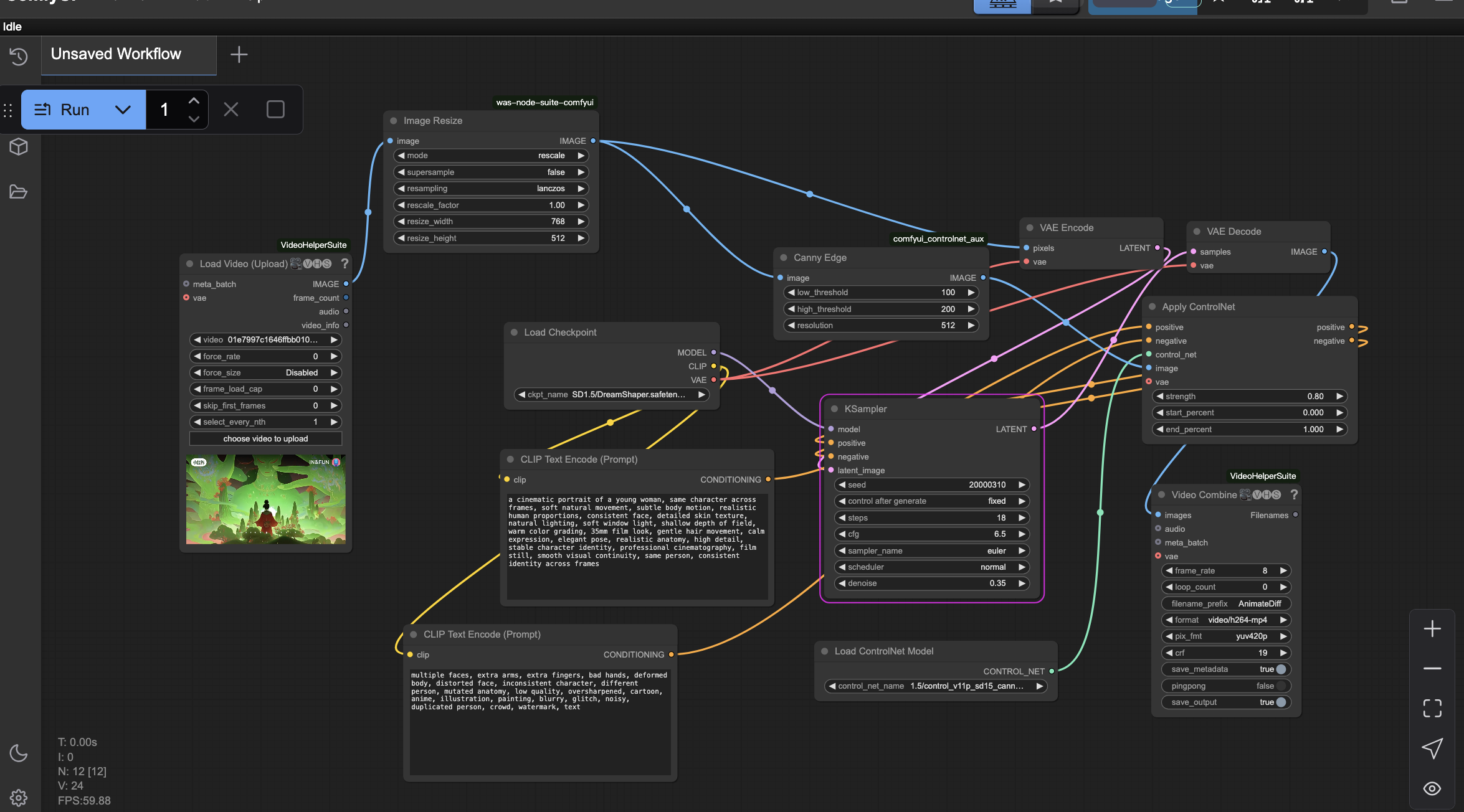Add a new workflow tab
This screenshot has width=1464, height=812.
tap(239, 55)
